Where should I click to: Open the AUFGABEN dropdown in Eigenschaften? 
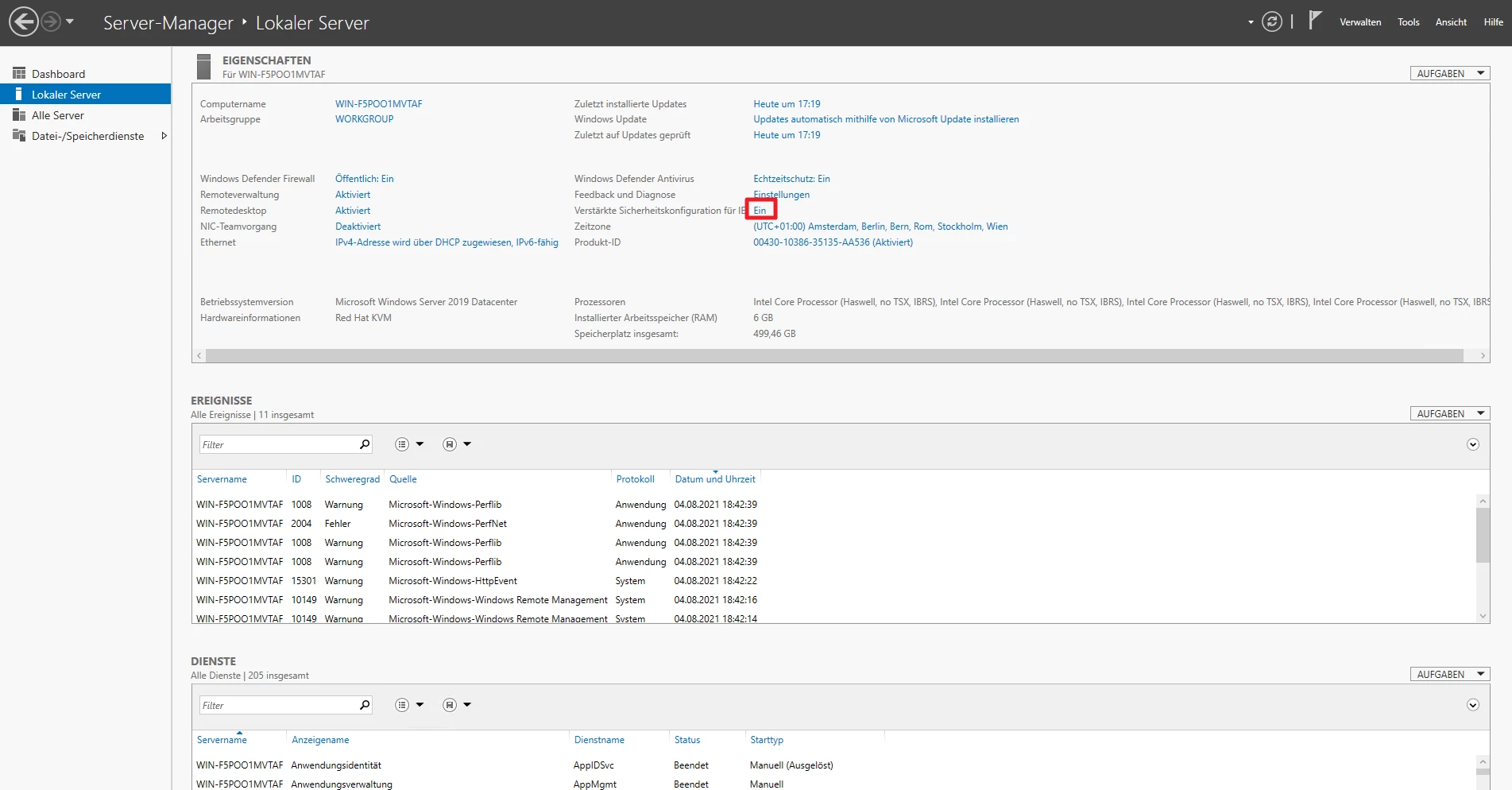pos(1449,73)
